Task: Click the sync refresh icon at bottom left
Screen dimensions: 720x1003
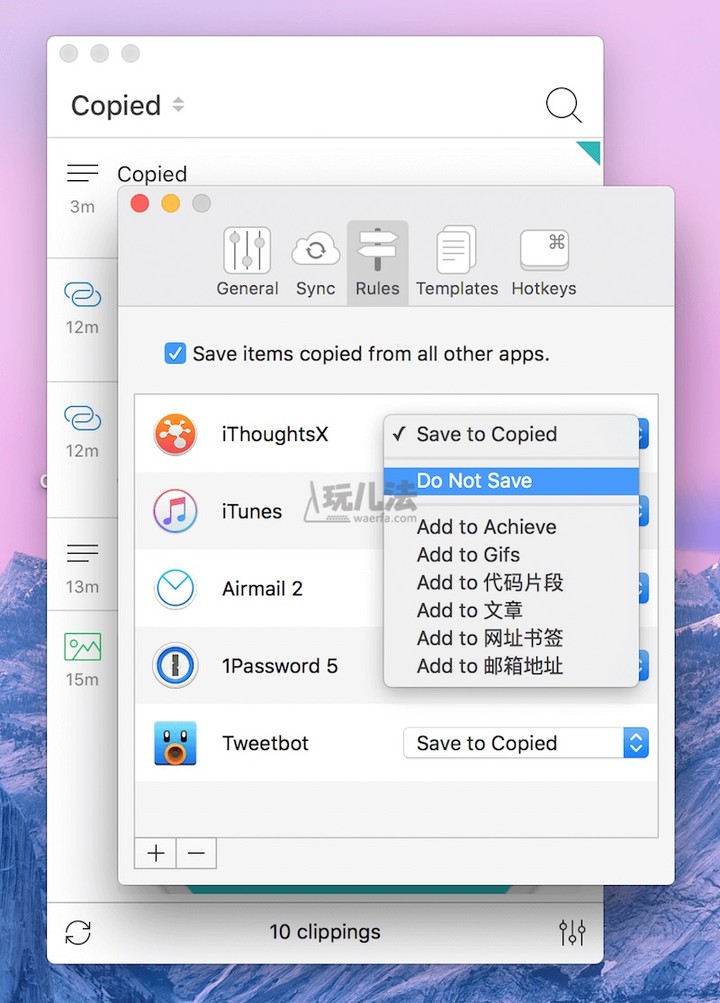Action: click(78, 932)
